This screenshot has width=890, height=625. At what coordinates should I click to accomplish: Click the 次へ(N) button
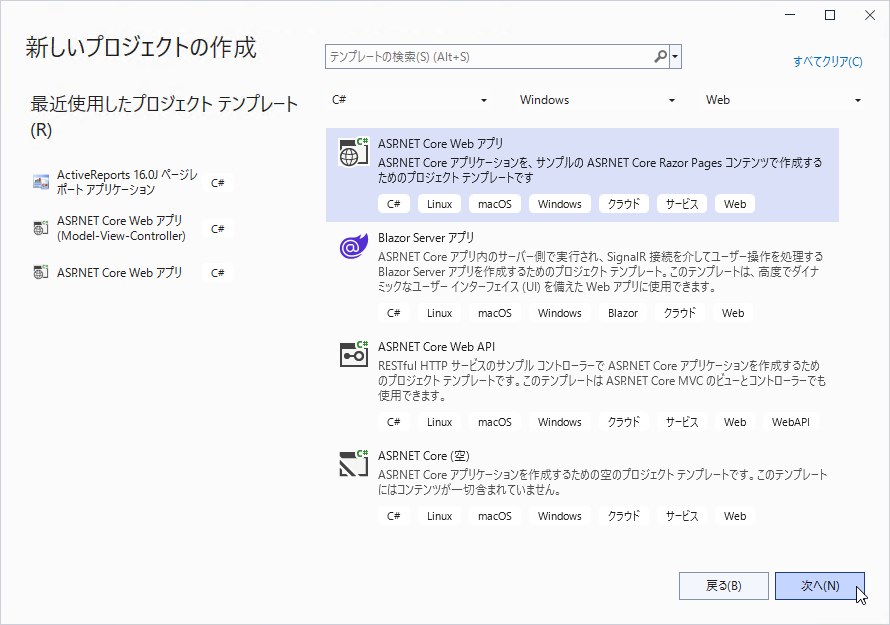(820, 586)
